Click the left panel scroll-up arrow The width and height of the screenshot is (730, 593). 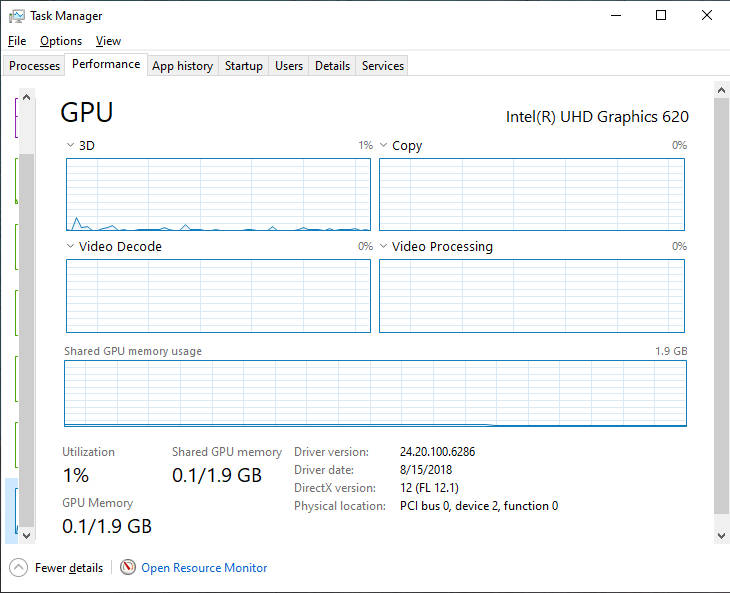point(27,98)
